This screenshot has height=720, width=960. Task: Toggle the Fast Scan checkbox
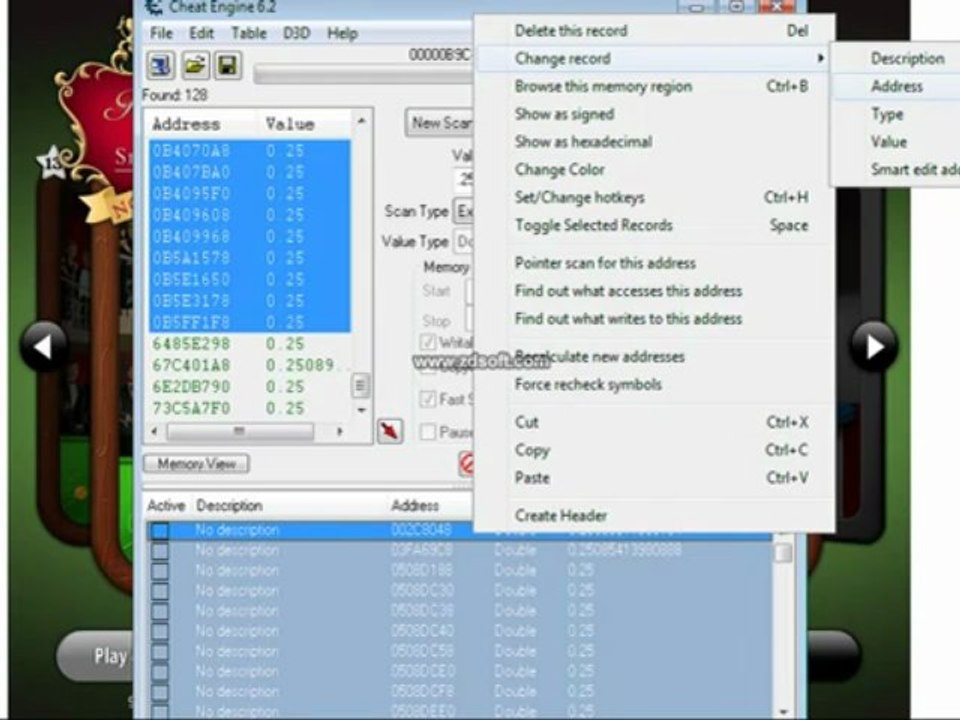tap(428, 399)
